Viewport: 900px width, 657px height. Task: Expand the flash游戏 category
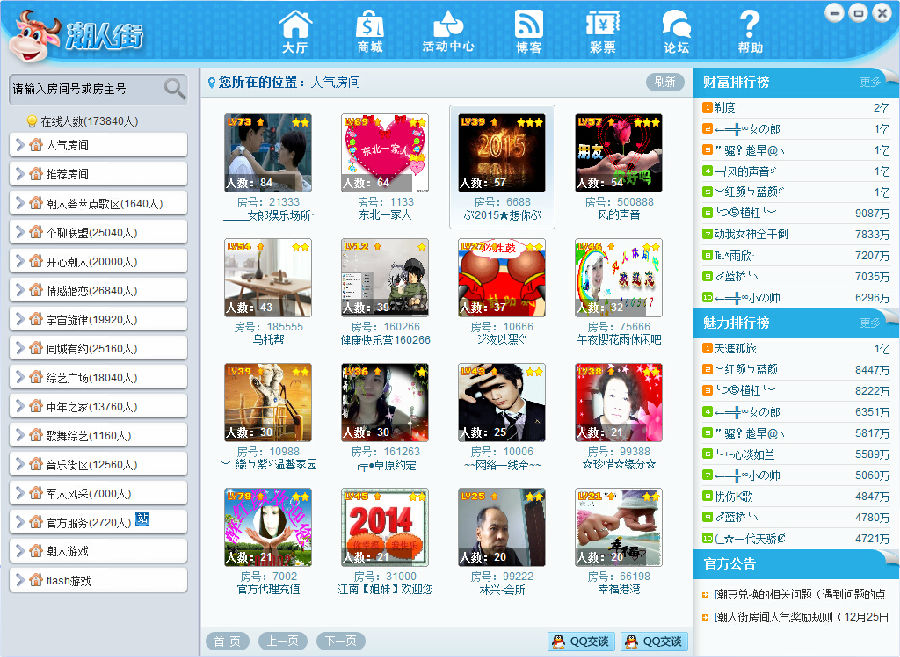tap(20, 580)
